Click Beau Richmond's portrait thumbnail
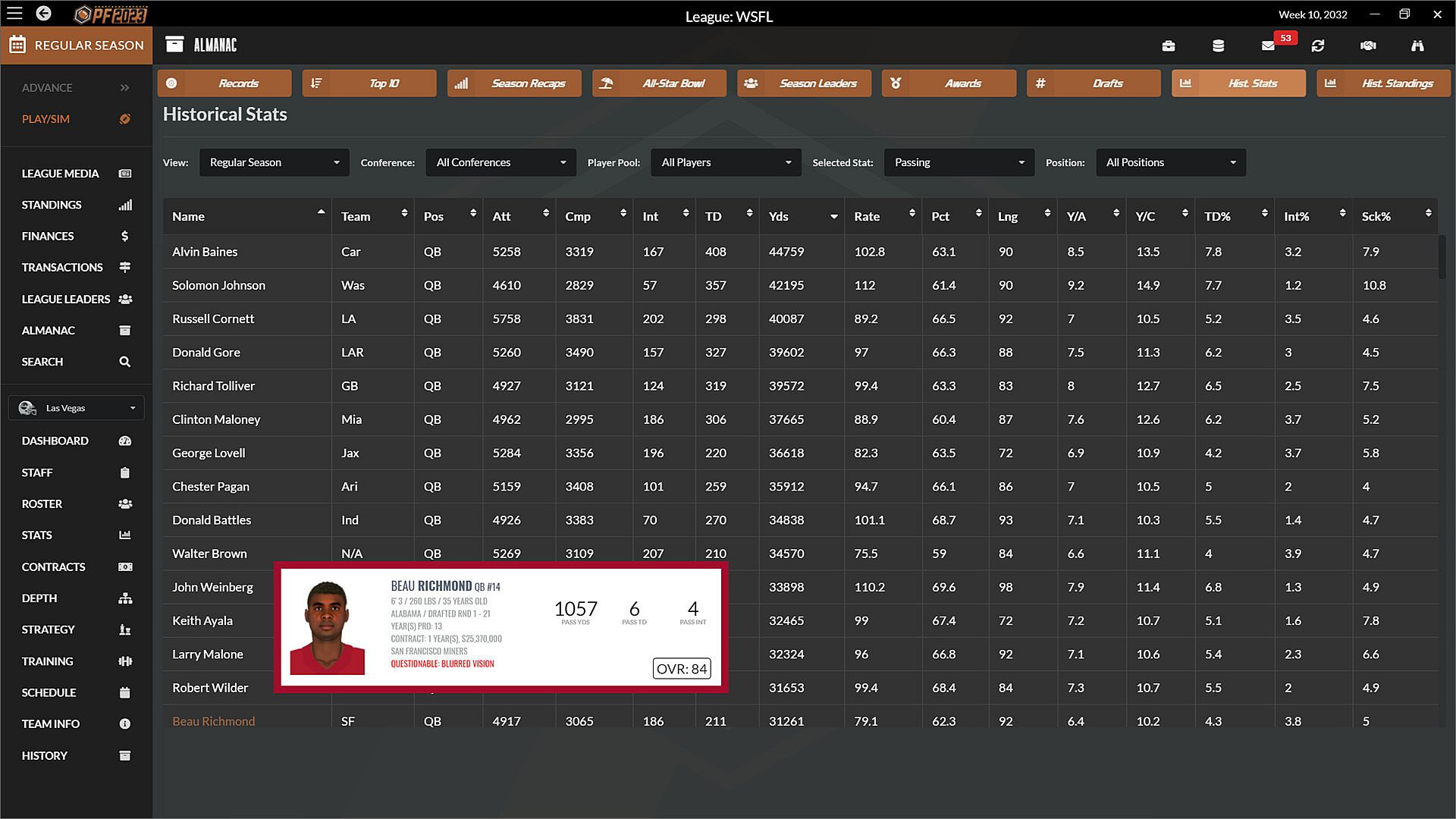 pyautogui.click(x=327, y=628)
